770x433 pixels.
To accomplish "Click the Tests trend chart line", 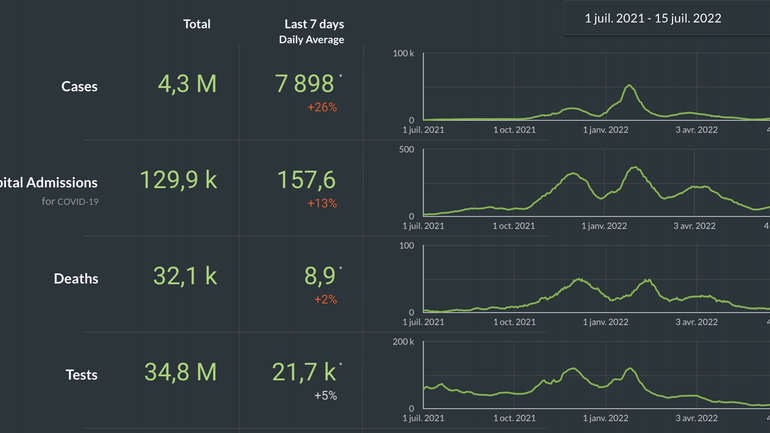I will 597,388.
